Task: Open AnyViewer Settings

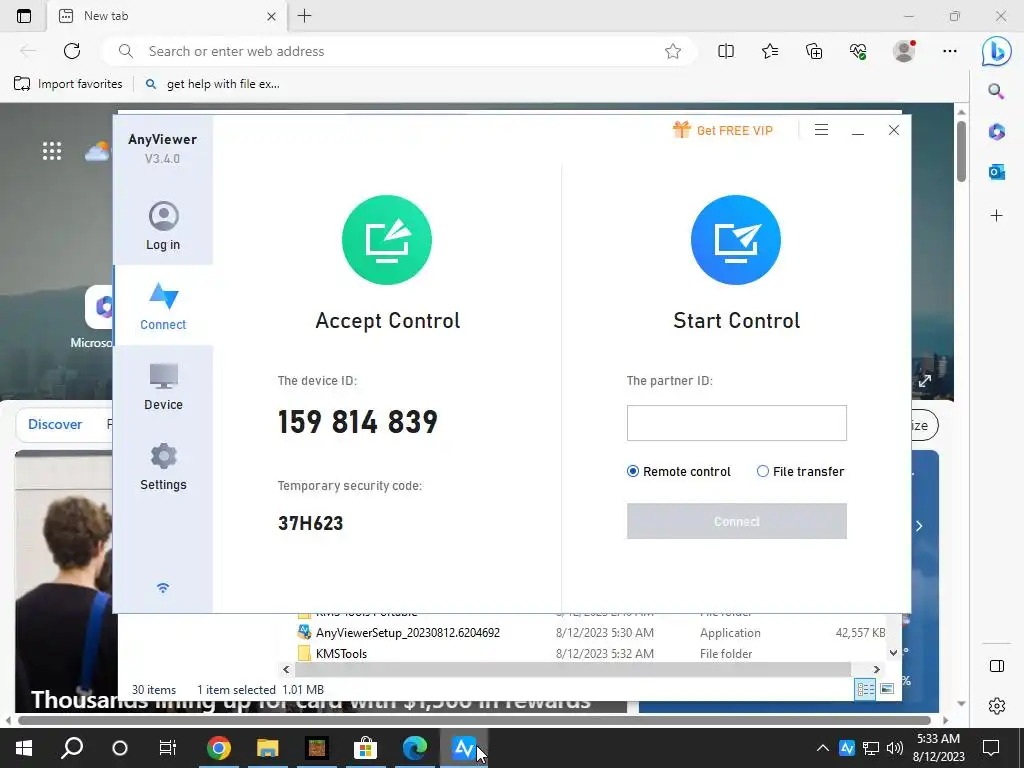Action: (x=163, y=467)
